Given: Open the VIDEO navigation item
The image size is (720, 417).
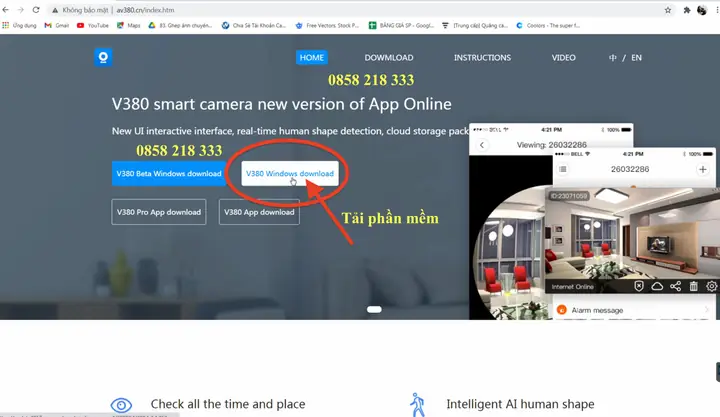Looking at the screenshot, I should pyautogui.click(x=563, y=57).
